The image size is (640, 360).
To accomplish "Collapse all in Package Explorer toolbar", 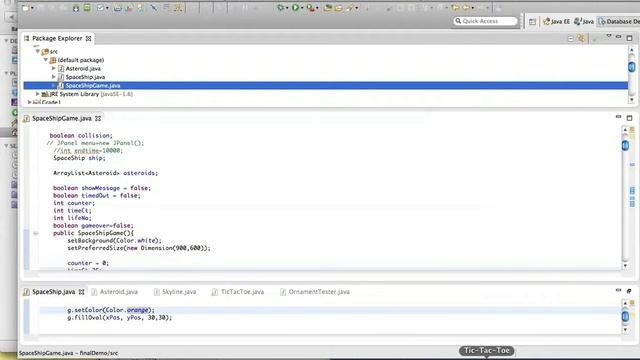I will (x=570, y=38).
